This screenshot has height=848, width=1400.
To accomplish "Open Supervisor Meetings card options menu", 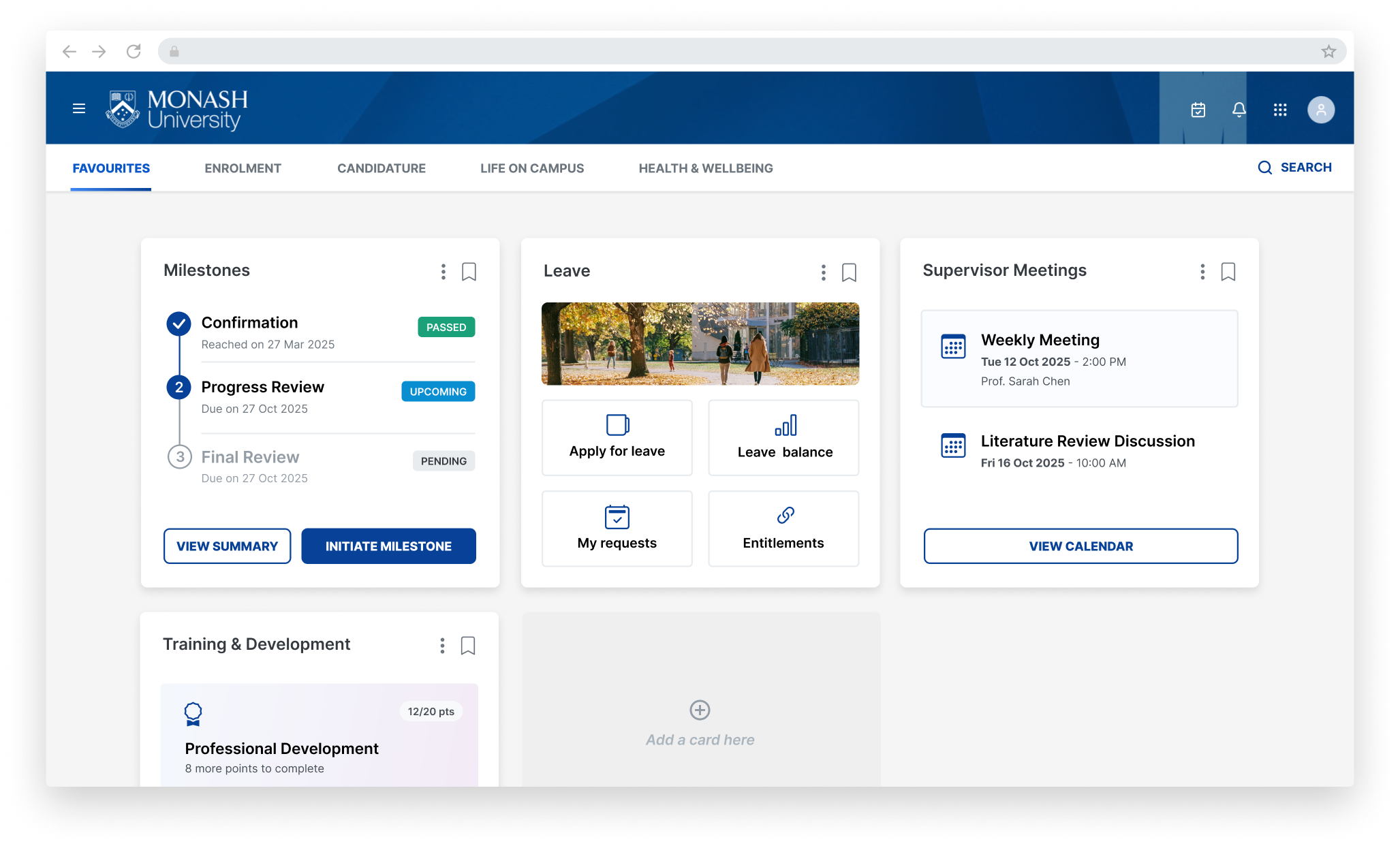I will 1202,272.
